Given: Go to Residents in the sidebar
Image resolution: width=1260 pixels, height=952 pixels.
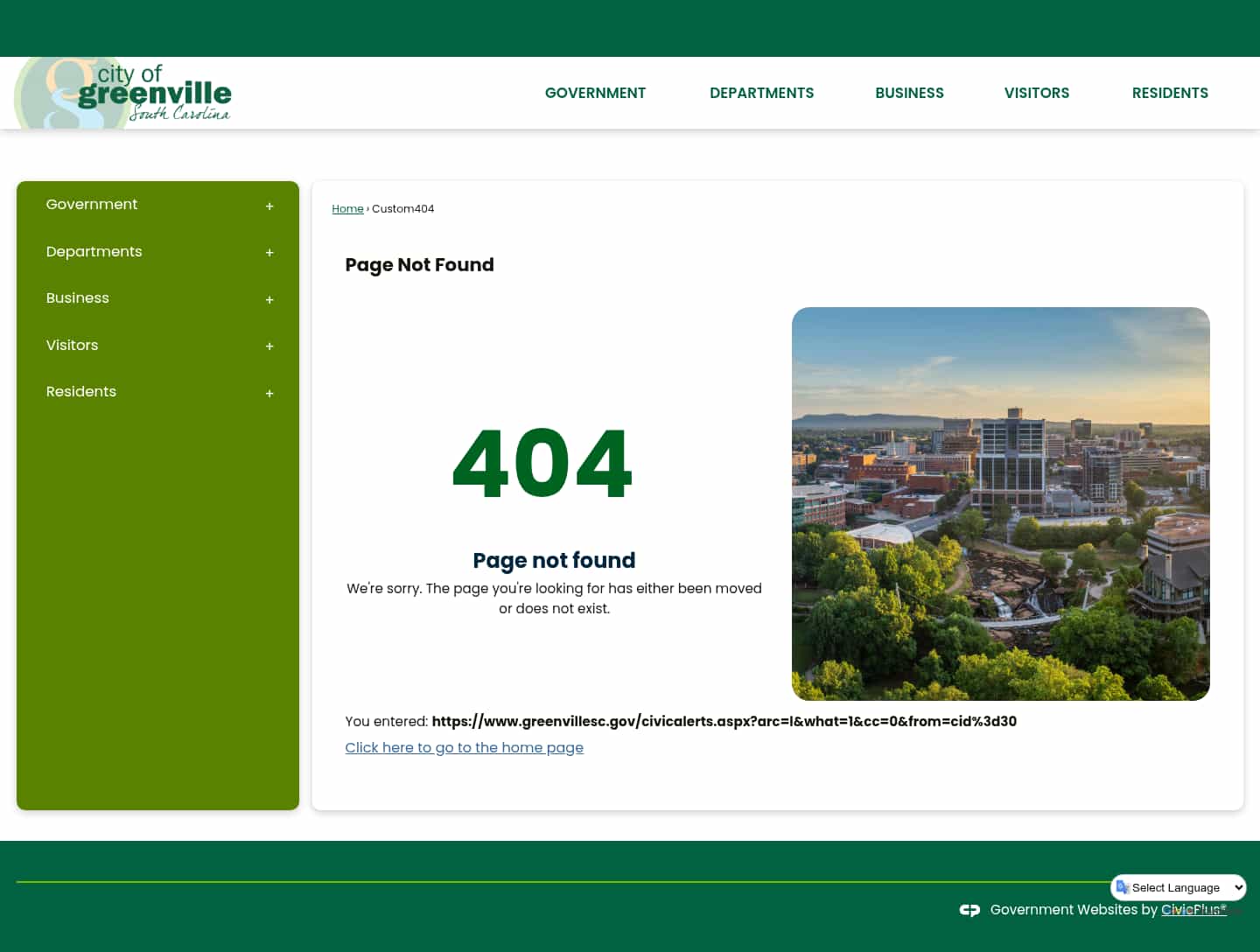Looking at the screenshot, I should tap(80, 391).
